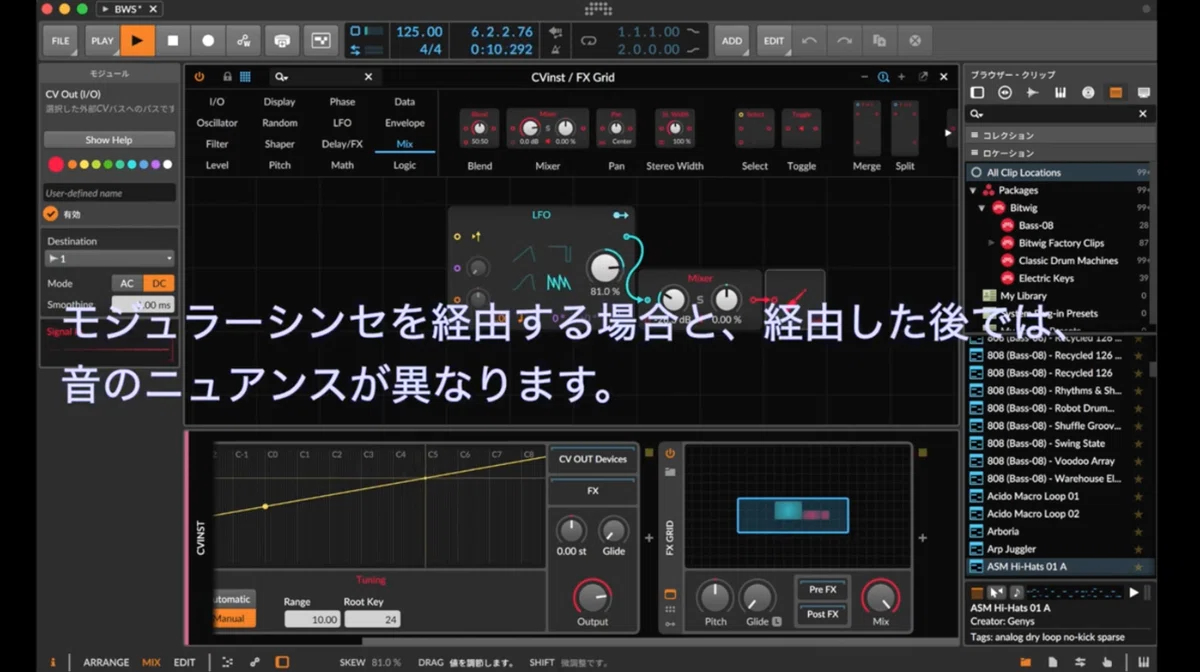The height and width of the screenshot is (672, 1200).
Task: Click the User-defined name field
Action: (109, 192)
